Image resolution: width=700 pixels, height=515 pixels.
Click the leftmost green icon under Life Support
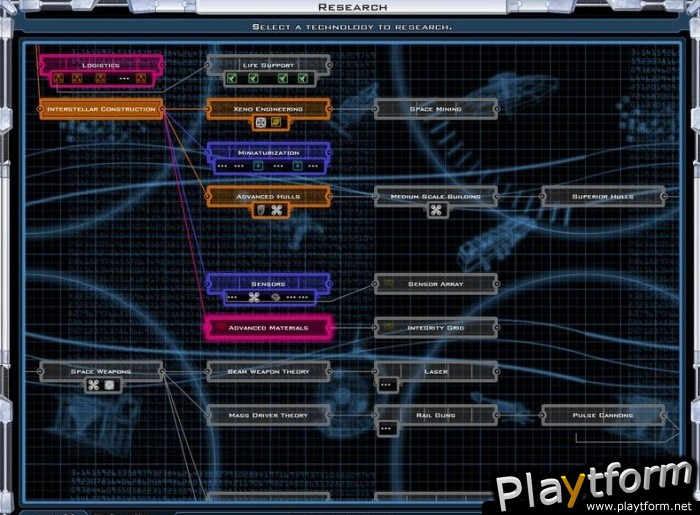tap(231, 79)
